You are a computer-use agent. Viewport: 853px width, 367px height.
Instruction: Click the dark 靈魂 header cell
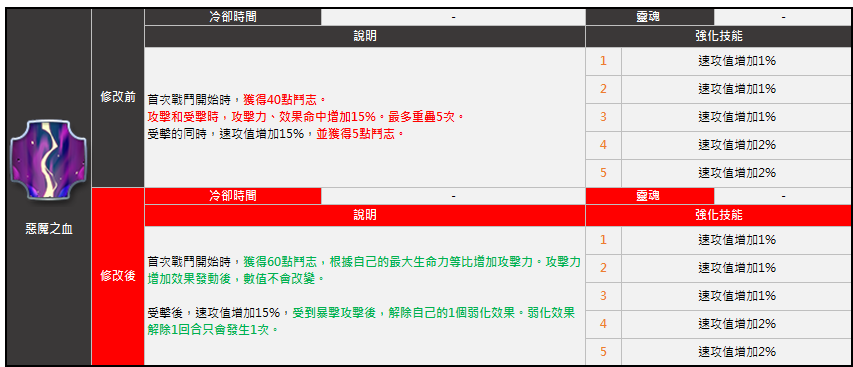[650, 17]
